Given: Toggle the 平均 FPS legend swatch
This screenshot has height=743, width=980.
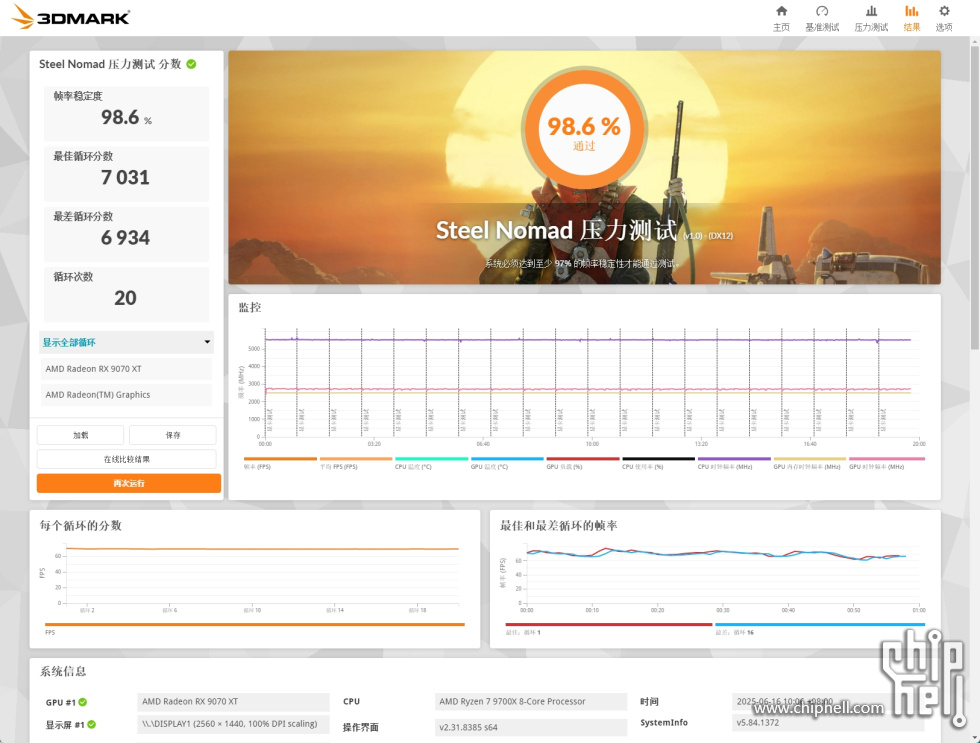Looking at the screenshot, I should click(x=356, y=459).
